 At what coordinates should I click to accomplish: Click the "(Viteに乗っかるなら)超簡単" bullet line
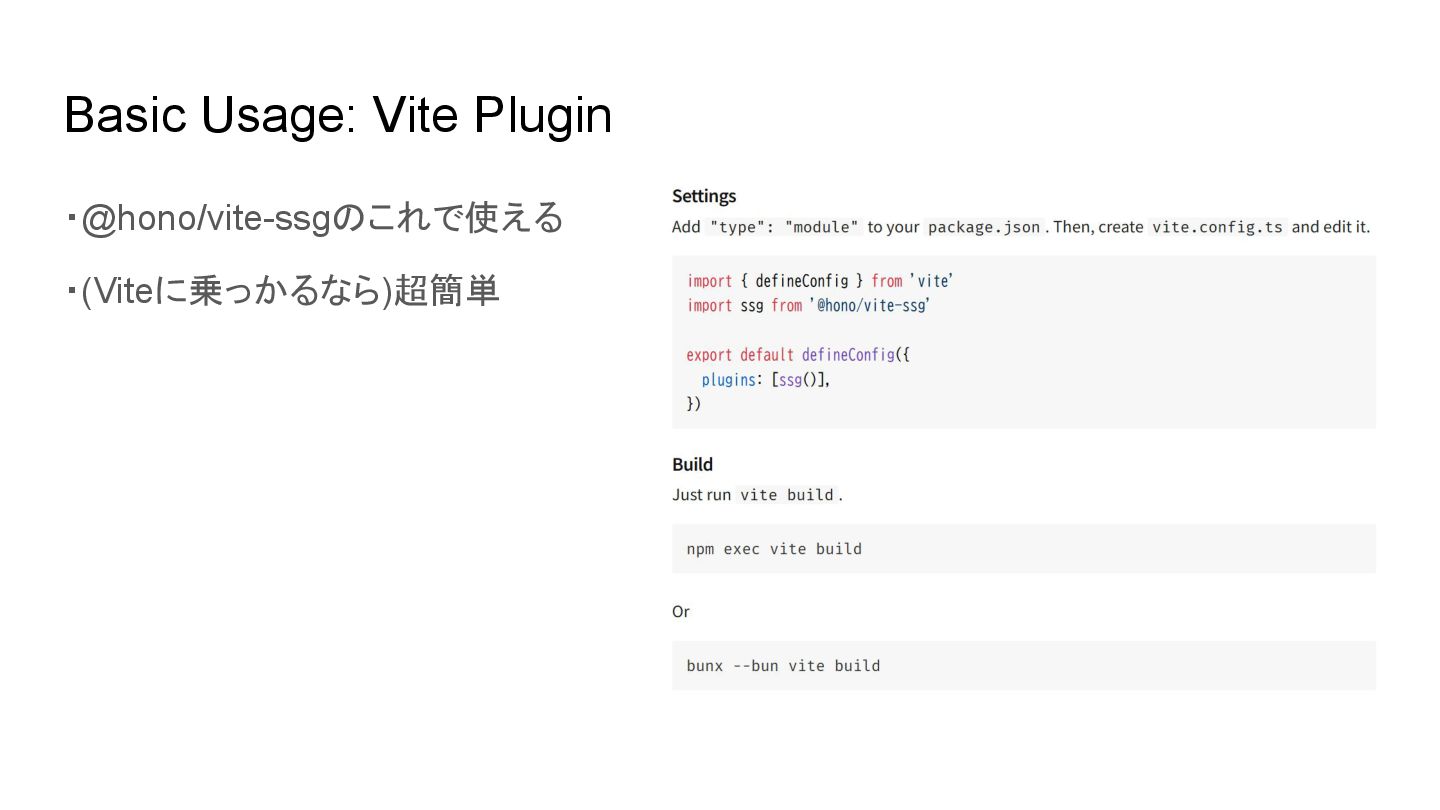290,291
